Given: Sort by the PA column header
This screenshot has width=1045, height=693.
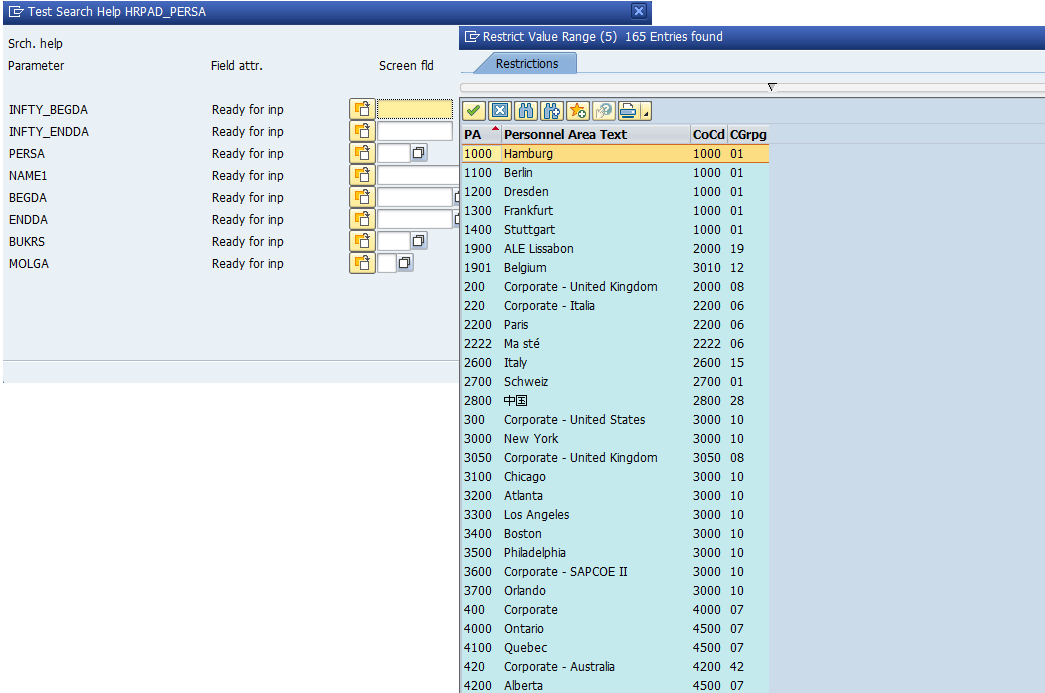Looking at the screenshot, I should (x=481, y=135).
